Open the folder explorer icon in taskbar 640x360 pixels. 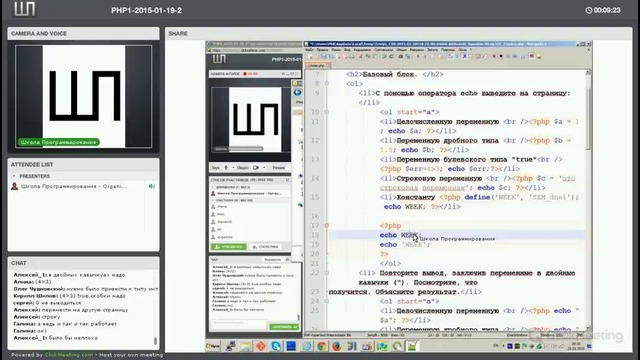(246, 346)
